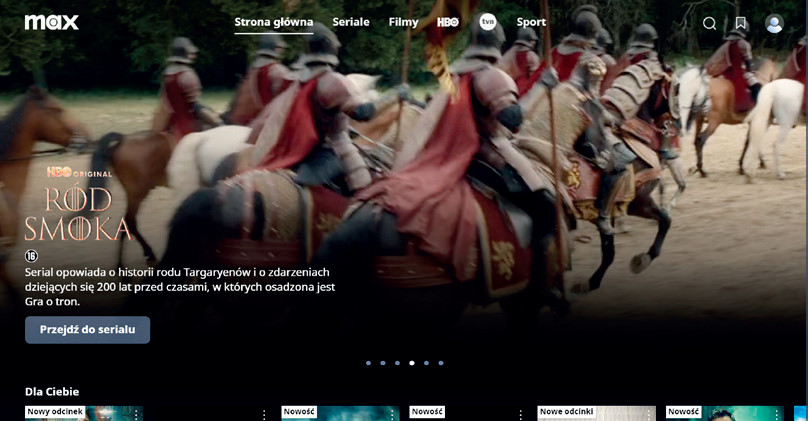Jump to the fifth hero carousel dot
808x421 pixels.
pos(426,363)
